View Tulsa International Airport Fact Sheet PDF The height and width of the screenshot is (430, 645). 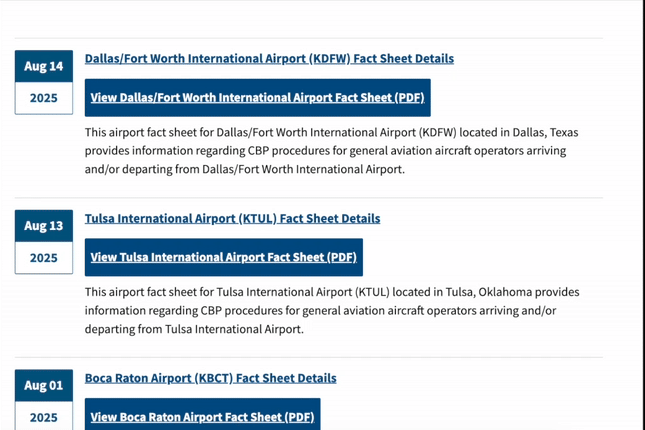tap(224, 257)
